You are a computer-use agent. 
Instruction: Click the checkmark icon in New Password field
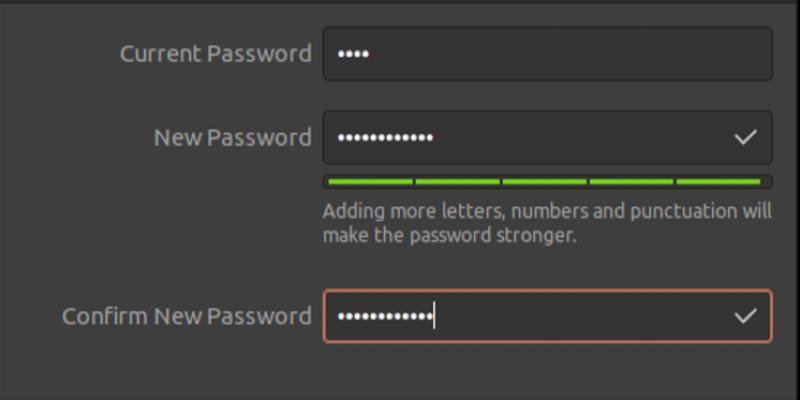745,137
